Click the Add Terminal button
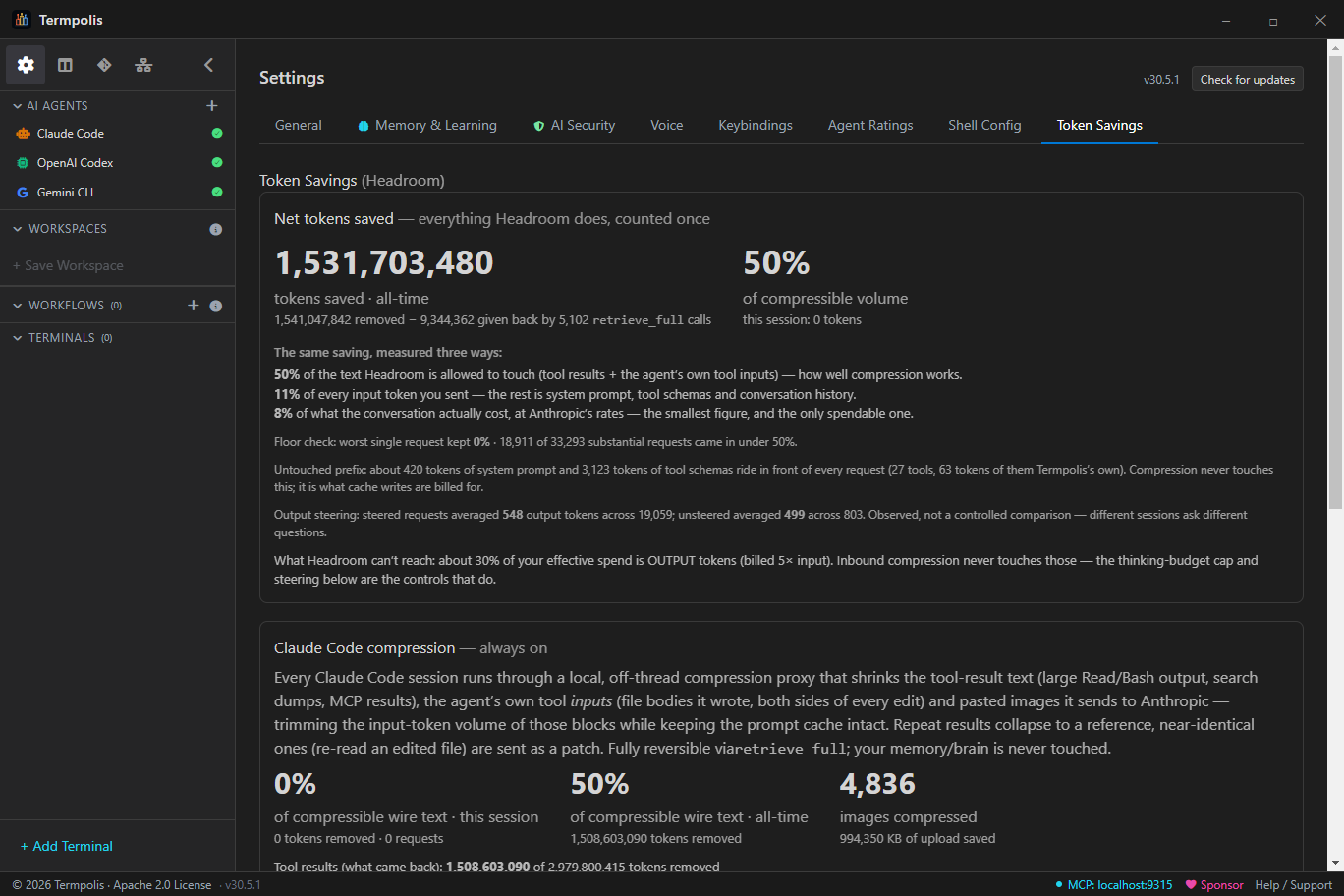Screen dimensions: 1344x896 (67, 846)
